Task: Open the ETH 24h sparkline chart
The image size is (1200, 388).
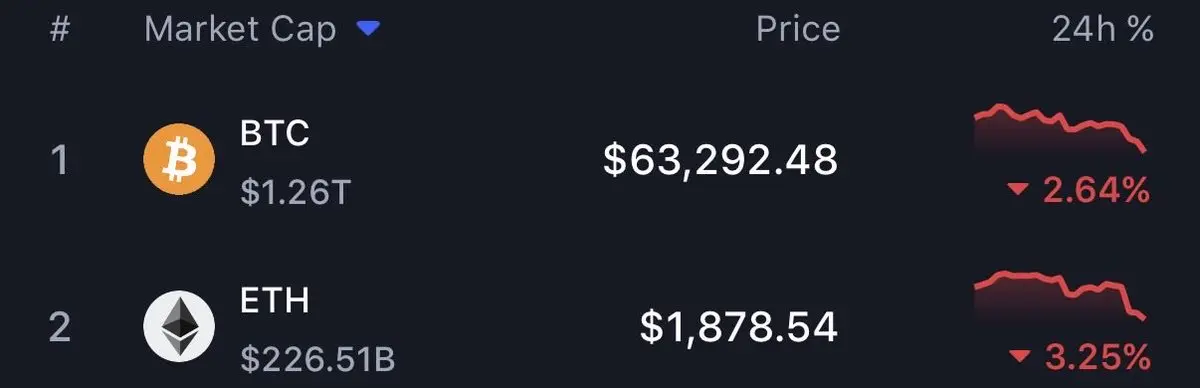Action: (x=1060, y=297)
